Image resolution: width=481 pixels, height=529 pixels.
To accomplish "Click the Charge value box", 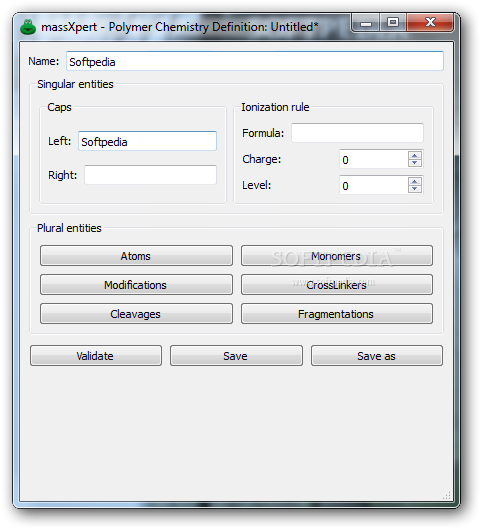I will click(373, 159).
